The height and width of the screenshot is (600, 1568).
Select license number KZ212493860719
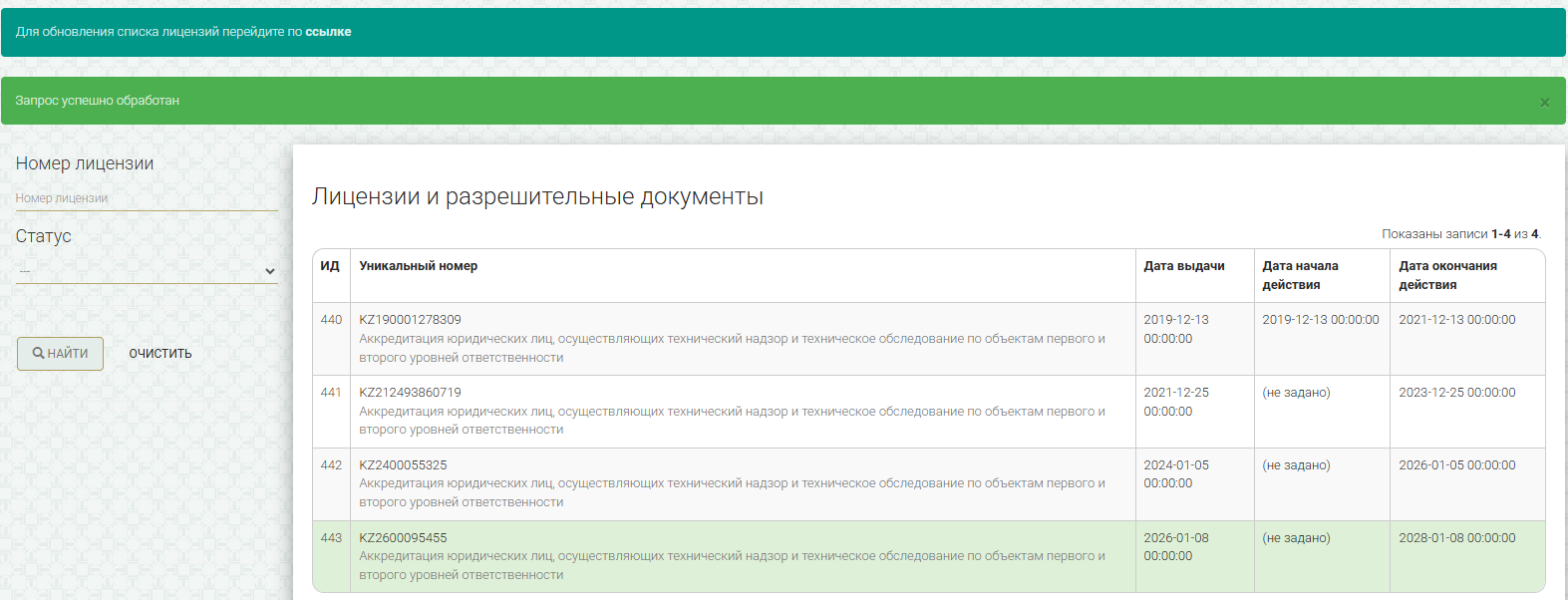[410, 393]
